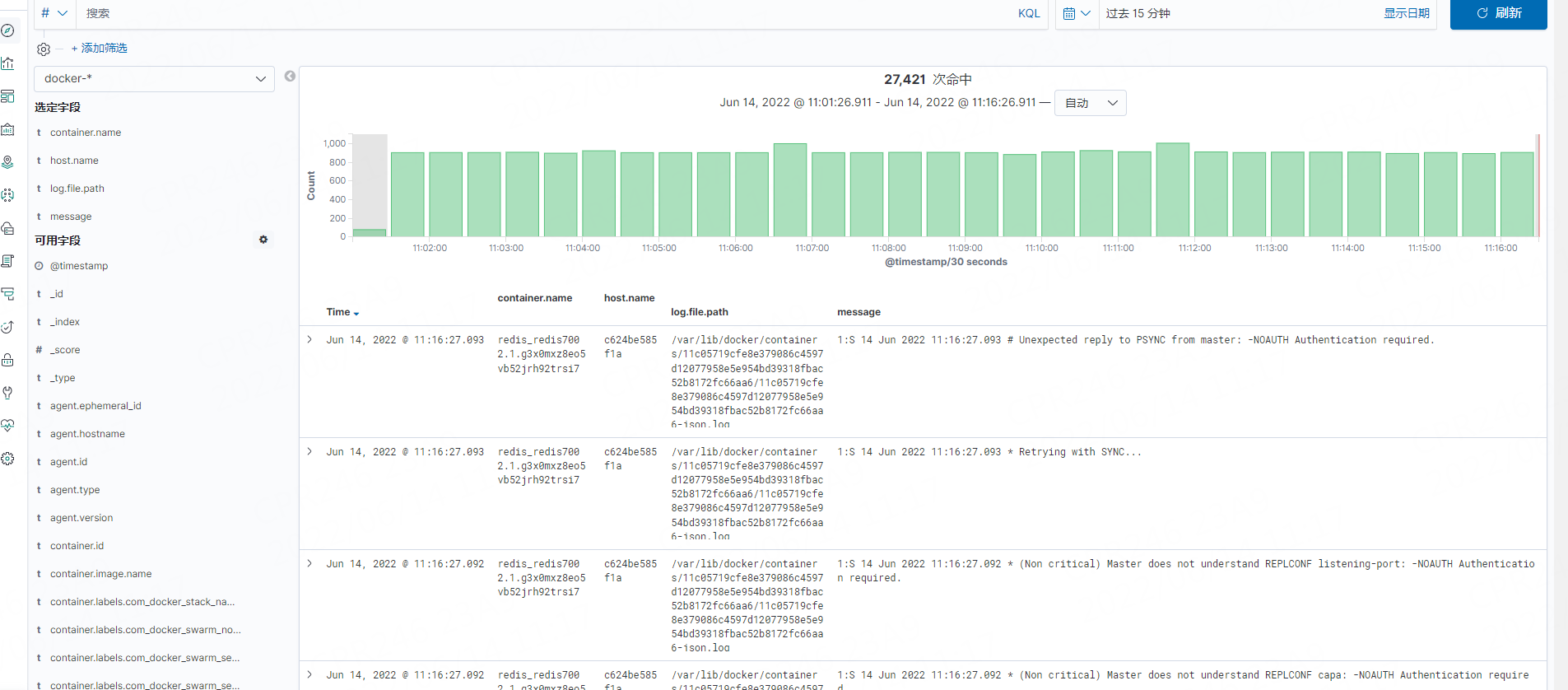Expand the REPLCONF capa log row

pos(309,674)
